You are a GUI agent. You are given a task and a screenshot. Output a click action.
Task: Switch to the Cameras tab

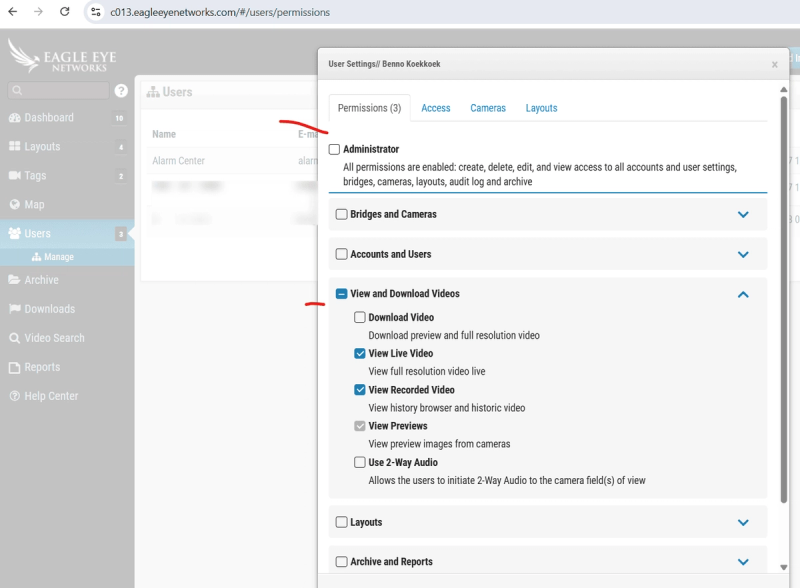(488, 108)
